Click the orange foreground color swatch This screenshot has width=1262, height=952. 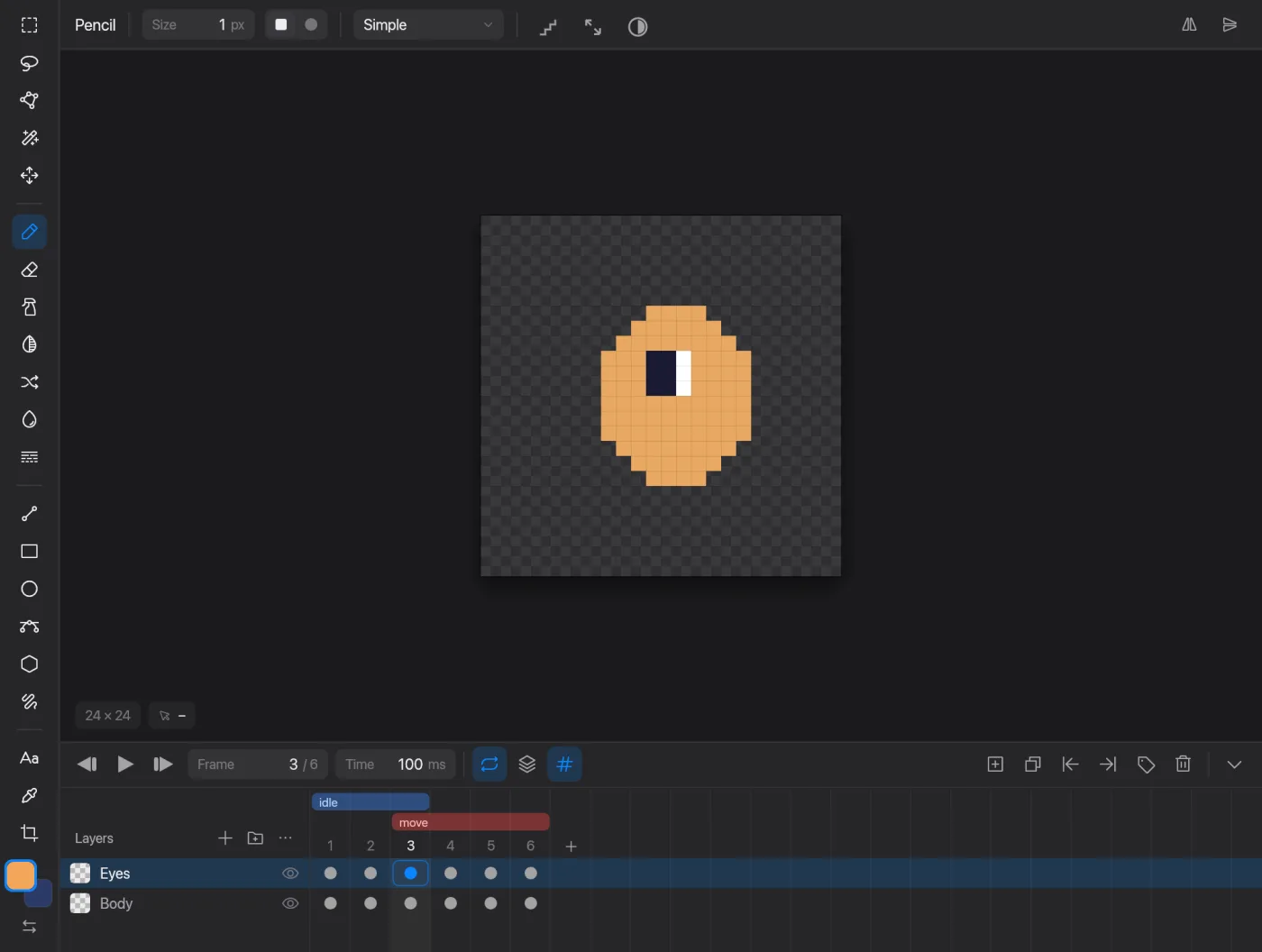point(21,875)
